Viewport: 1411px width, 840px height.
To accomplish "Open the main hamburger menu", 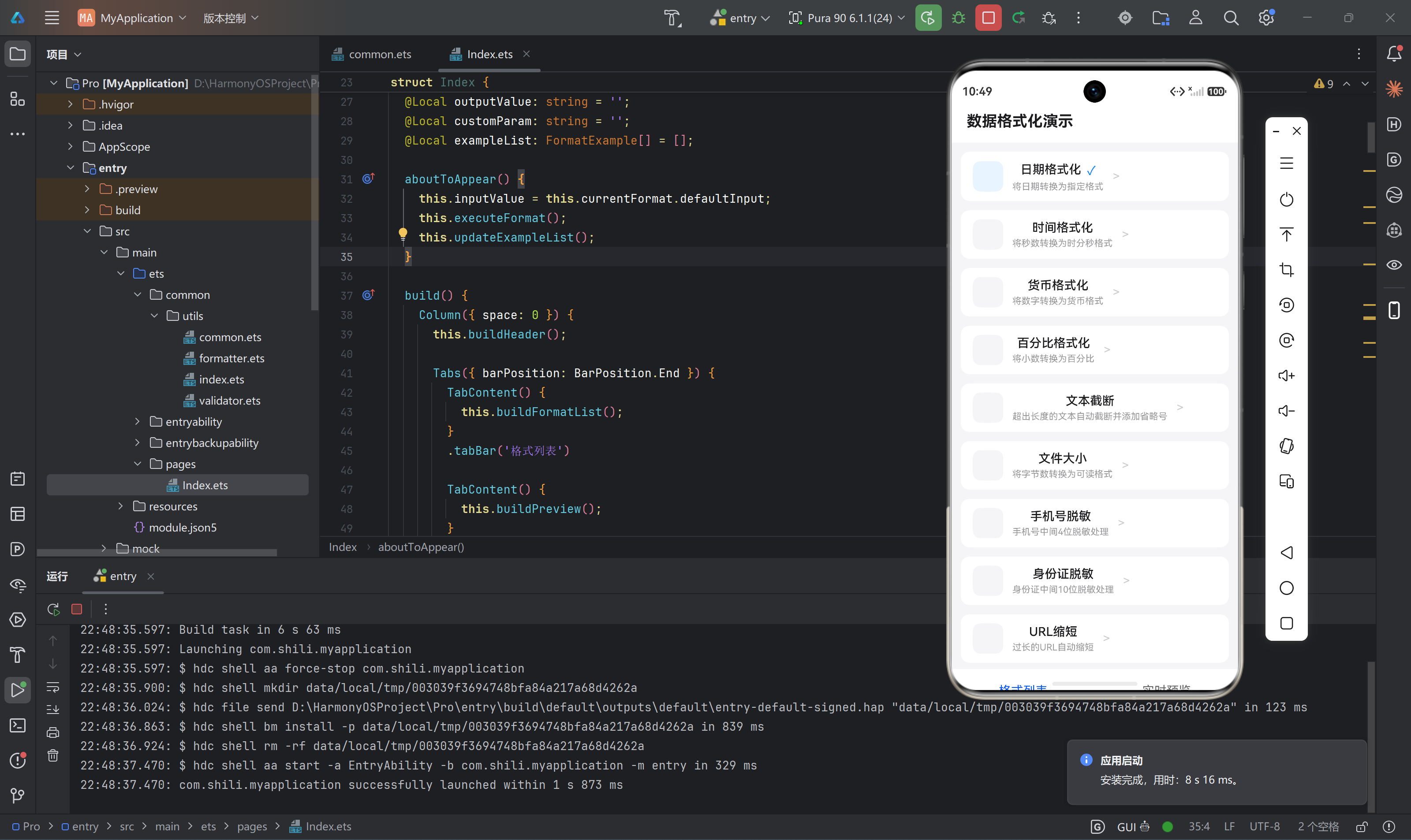I will click(52, 18).
